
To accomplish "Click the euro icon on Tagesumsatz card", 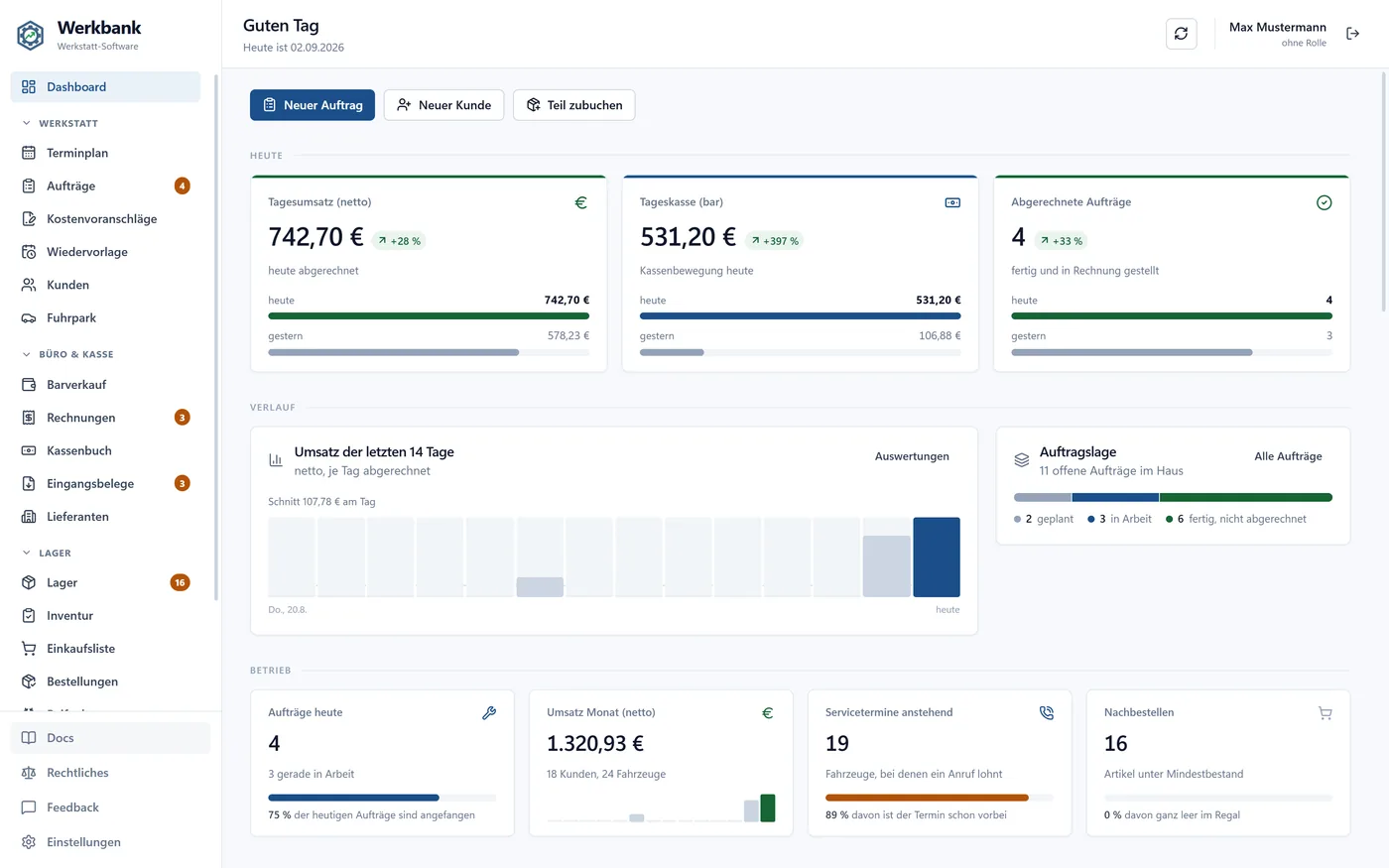I will pos(581,202).
